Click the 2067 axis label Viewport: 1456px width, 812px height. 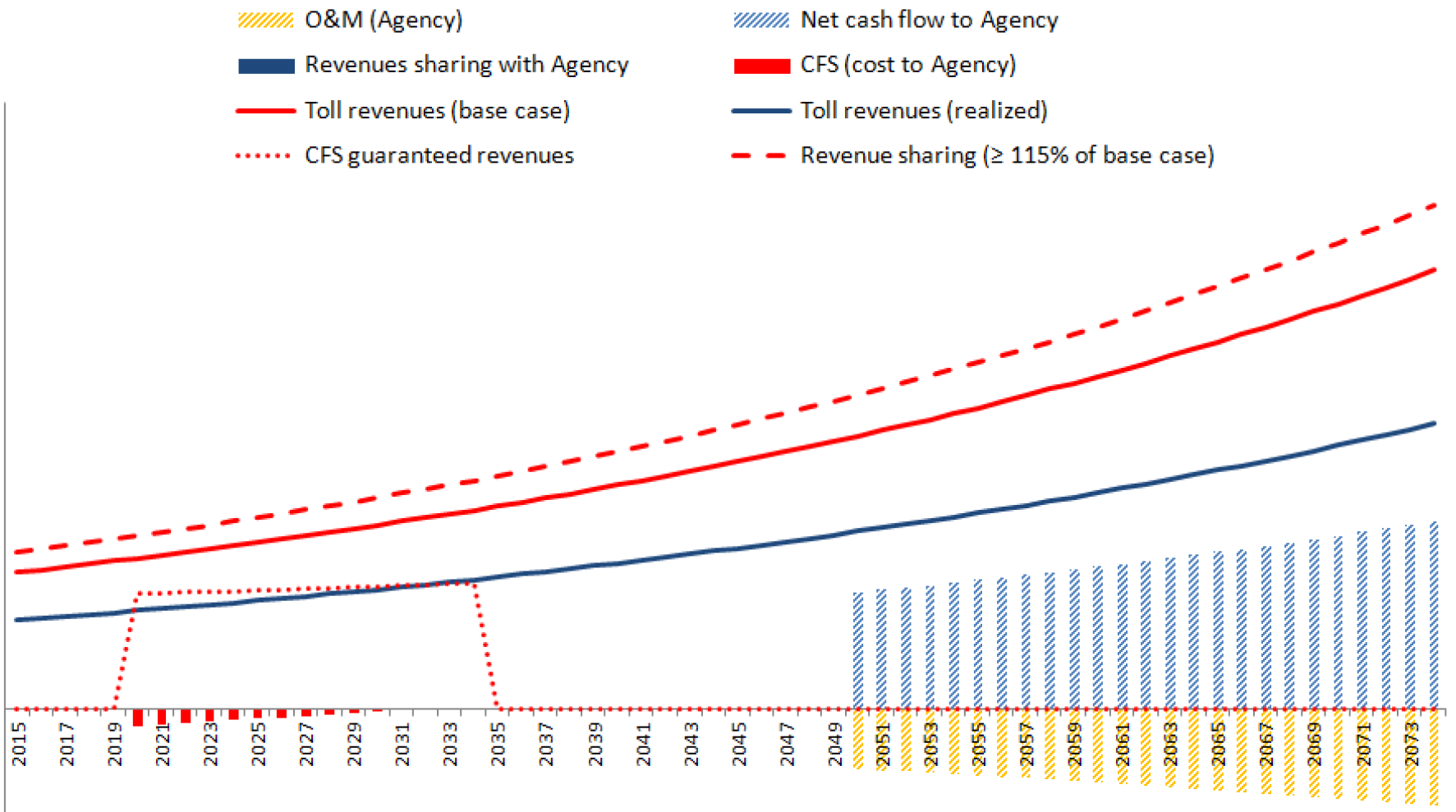tap(1266, 744)
